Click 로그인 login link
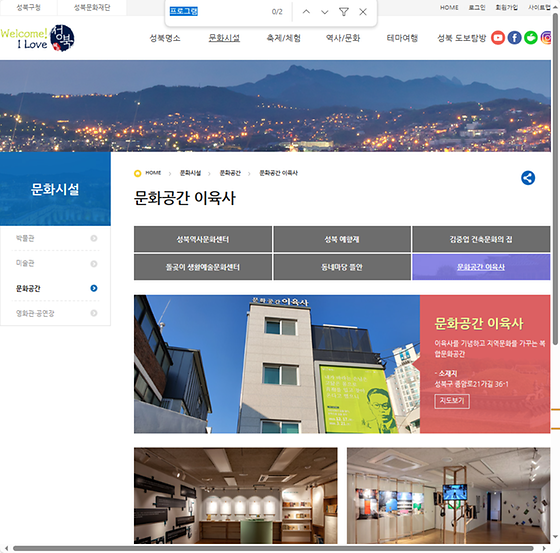The image size is (560, 553). [477, 8]
